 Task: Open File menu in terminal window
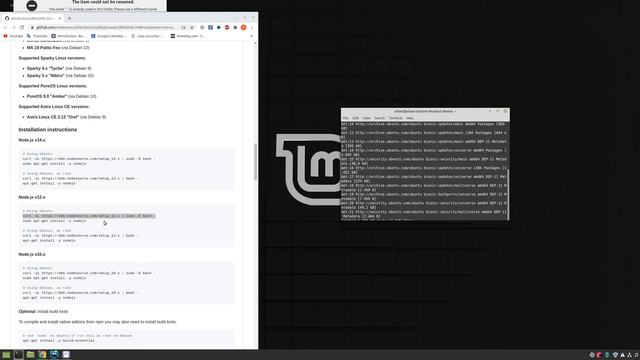click(x=346, y=118)
